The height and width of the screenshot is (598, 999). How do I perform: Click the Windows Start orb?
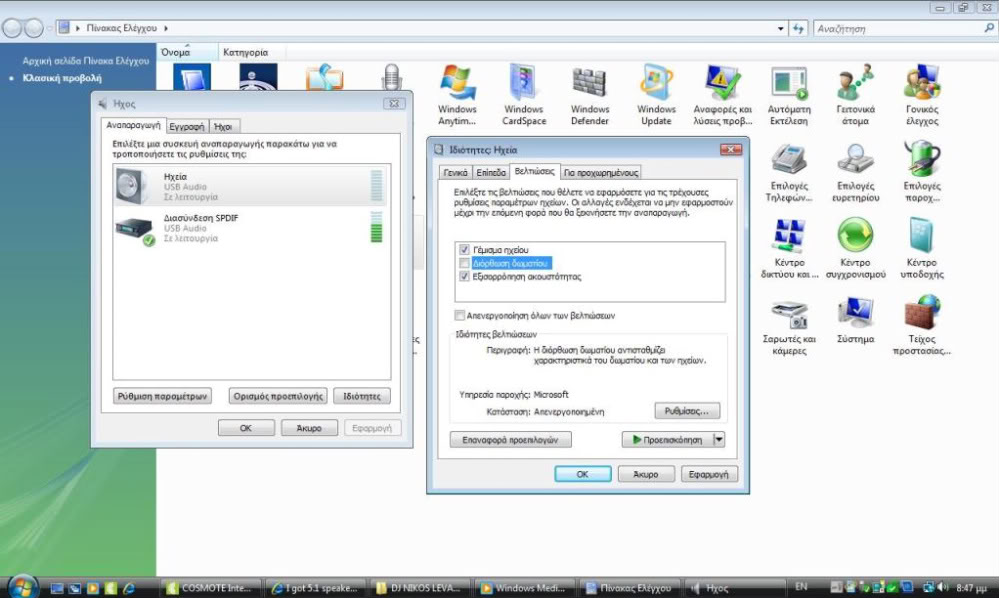tap(22, 587)
